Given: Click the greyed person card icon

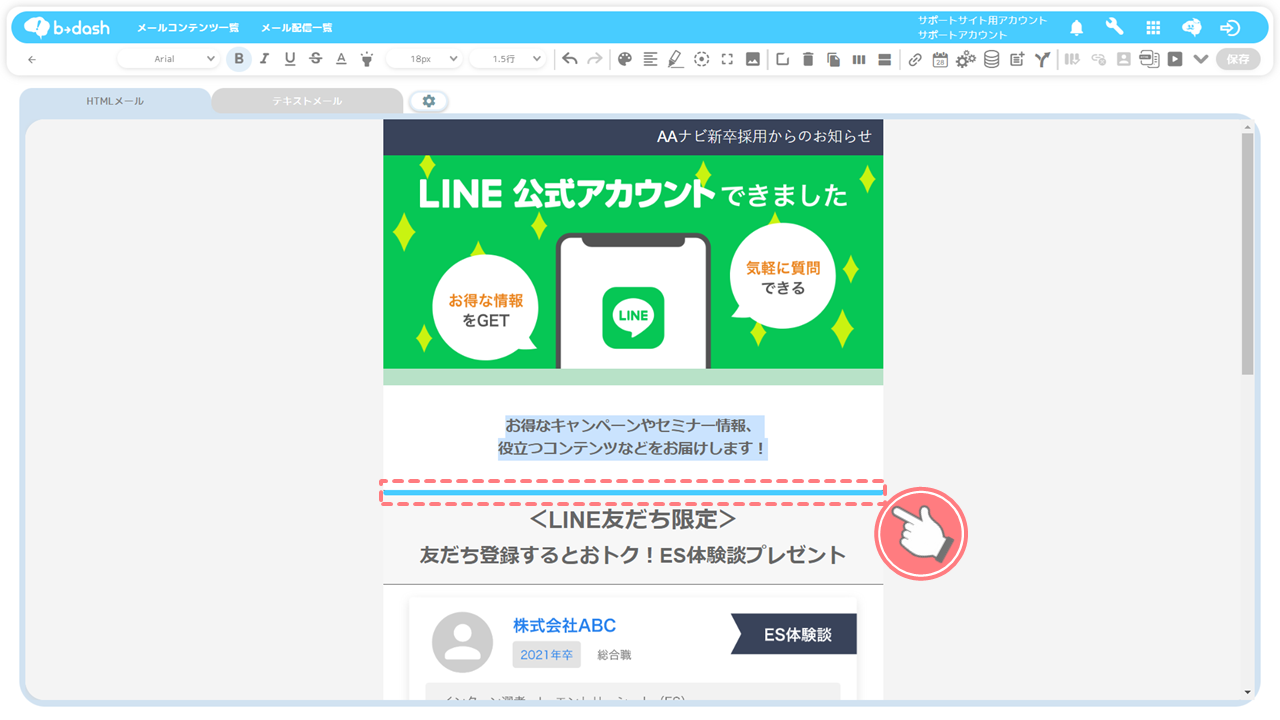Looking at the screenshot, I should click(1124, 59).
